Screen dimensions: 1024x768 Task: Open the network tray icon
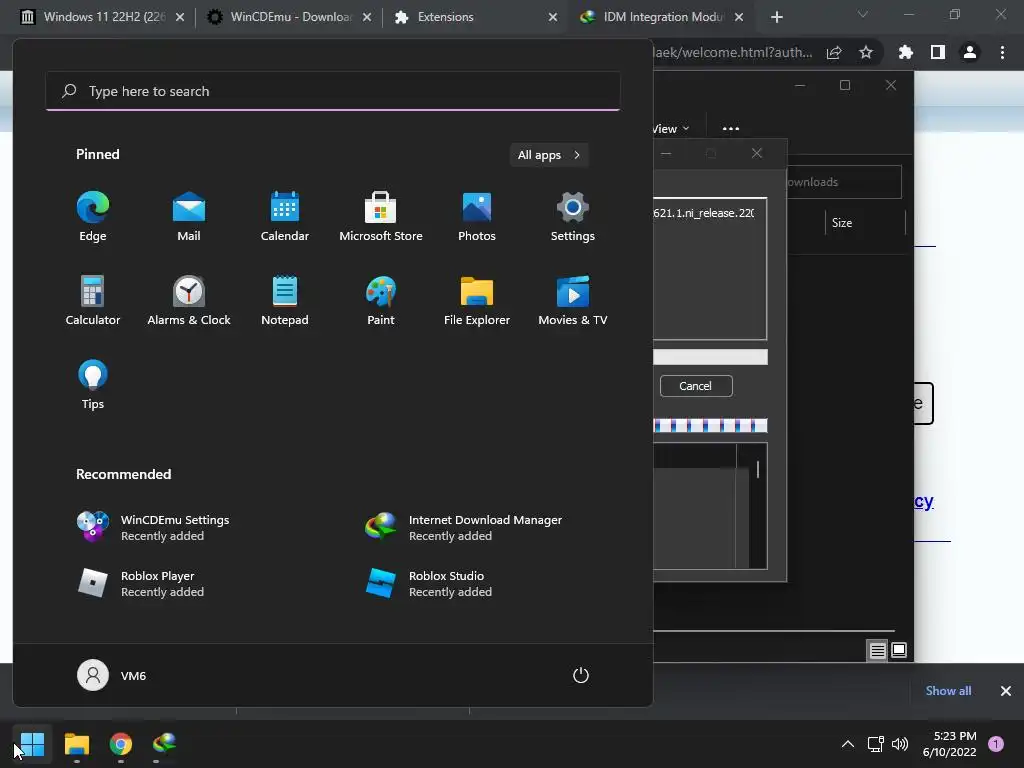[x=875, y=744]
